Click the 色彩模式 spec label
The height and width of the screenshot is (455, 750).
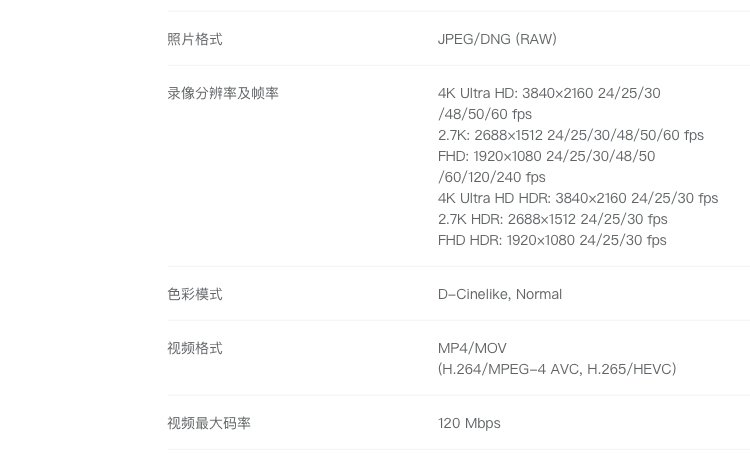pyautogui.click(x=195, y=294)
